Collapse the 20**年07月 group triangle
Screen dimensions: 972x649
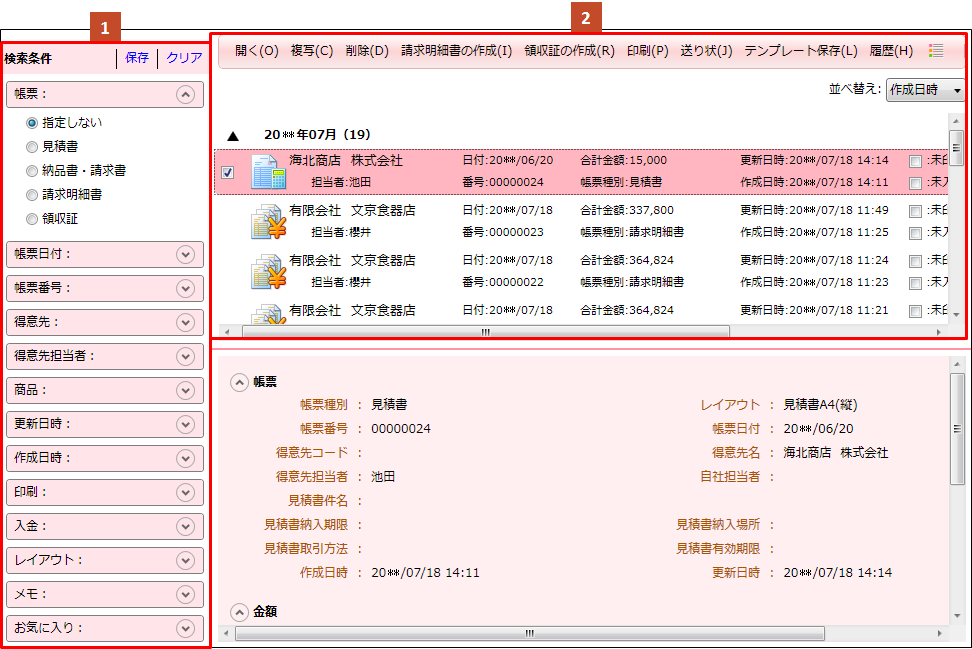point(233,134)
